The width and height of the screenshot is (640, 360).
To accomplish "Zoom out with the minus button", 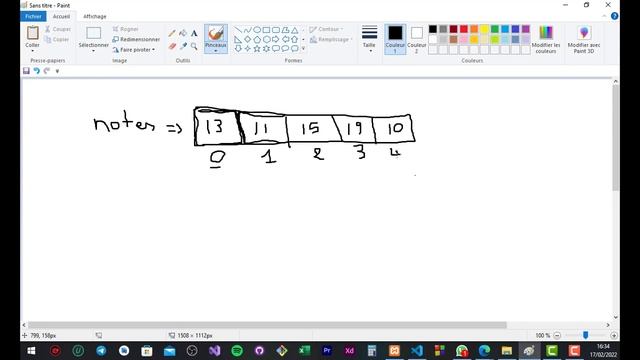I will 557,336.
